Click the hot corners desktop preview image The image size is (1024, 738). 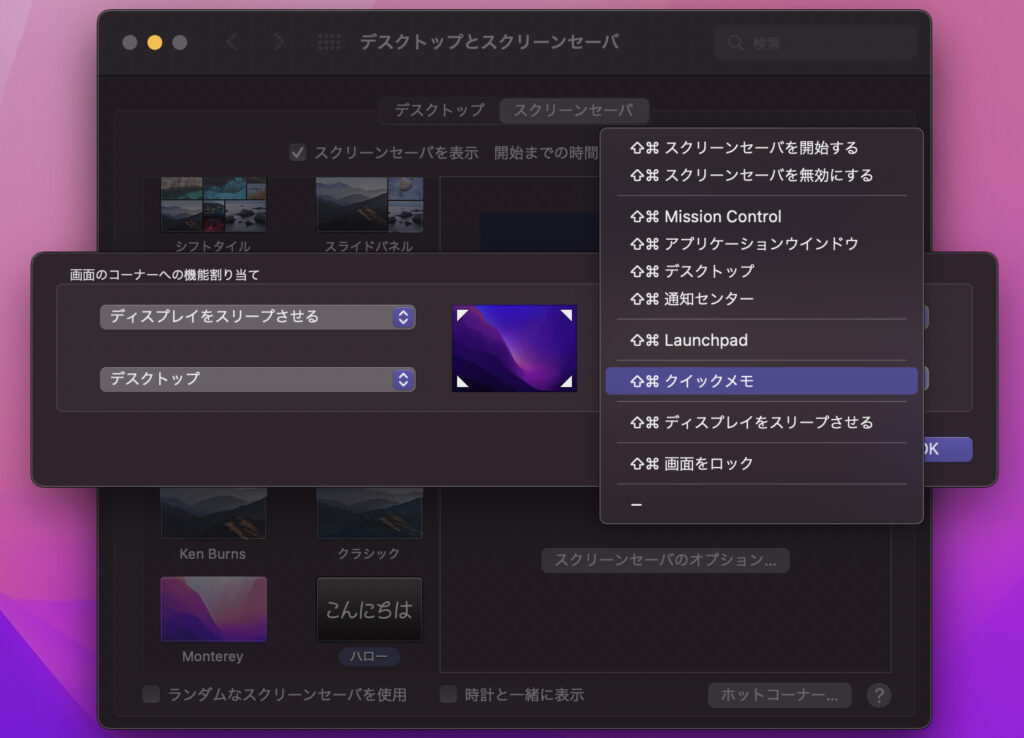click(515, 349)
